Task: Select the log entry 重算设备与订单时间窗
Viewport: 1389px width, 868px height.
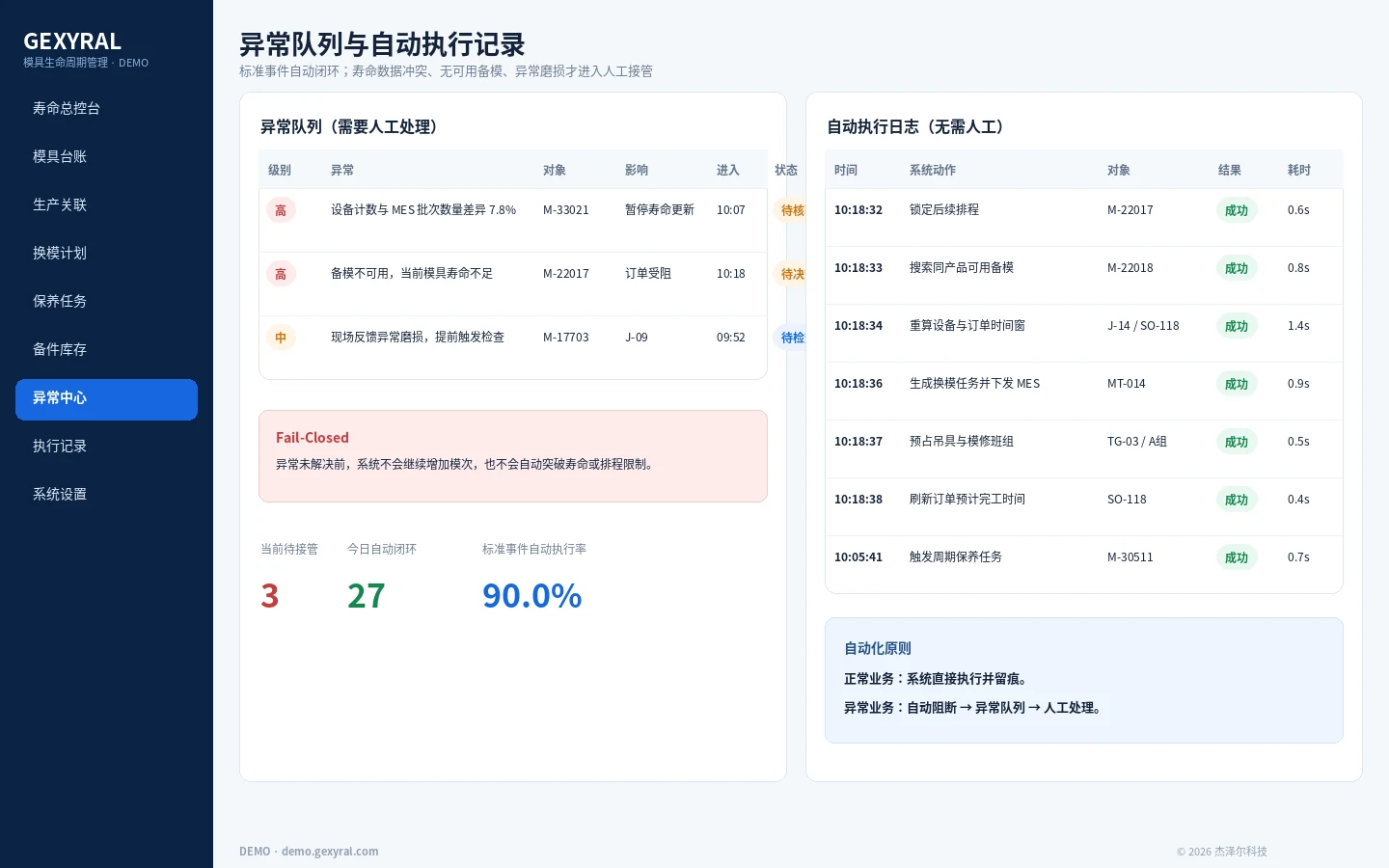Action: coord(967,326)
